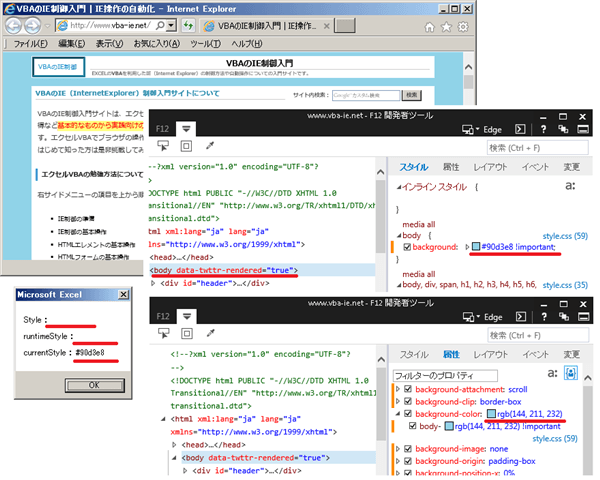This screenshot has height=480, width=600.
Task: Expand head node in lower DOM tree
Action: tap(174, 445)
